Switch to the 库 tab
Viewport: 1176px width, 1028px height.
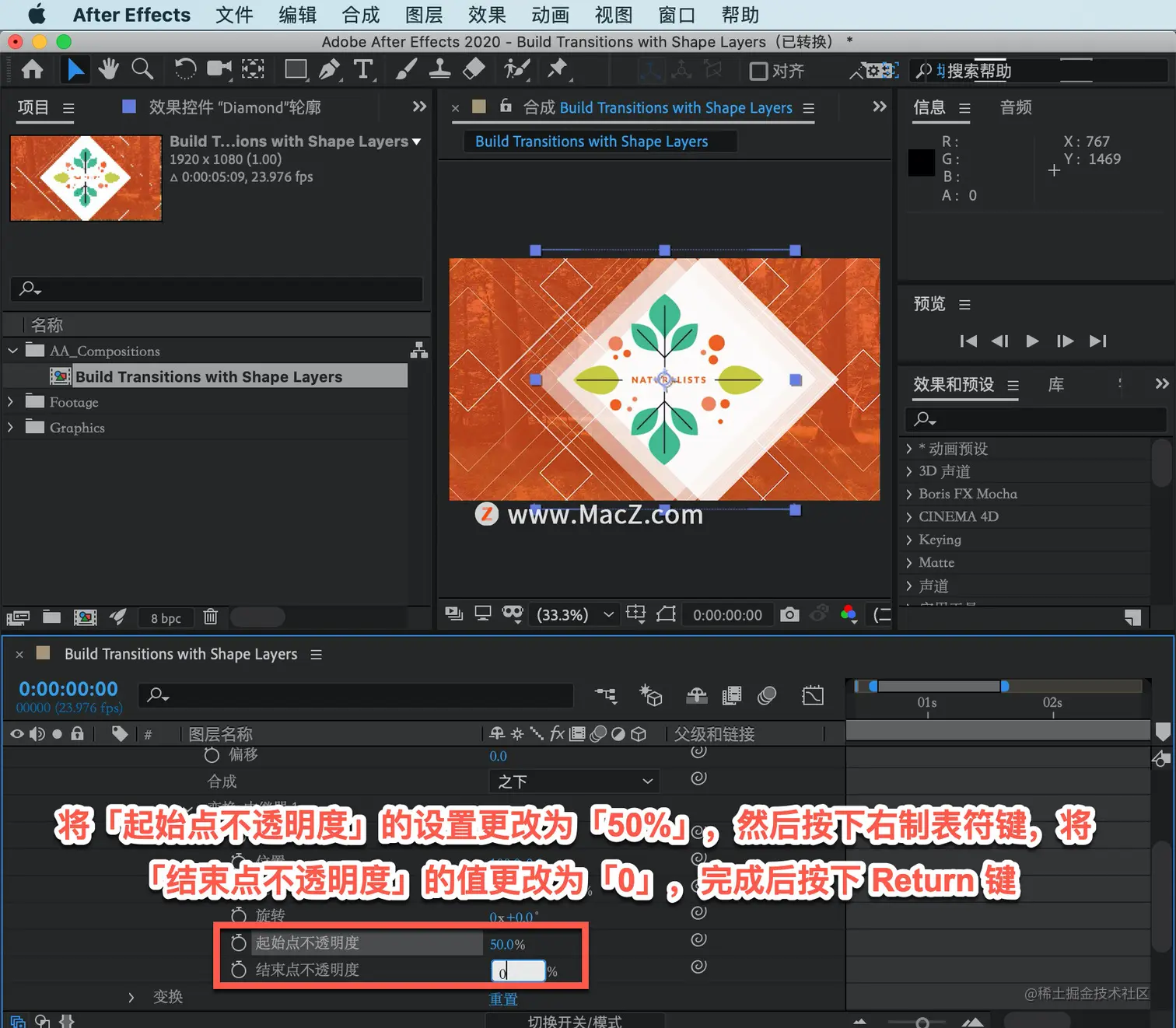1055,384
